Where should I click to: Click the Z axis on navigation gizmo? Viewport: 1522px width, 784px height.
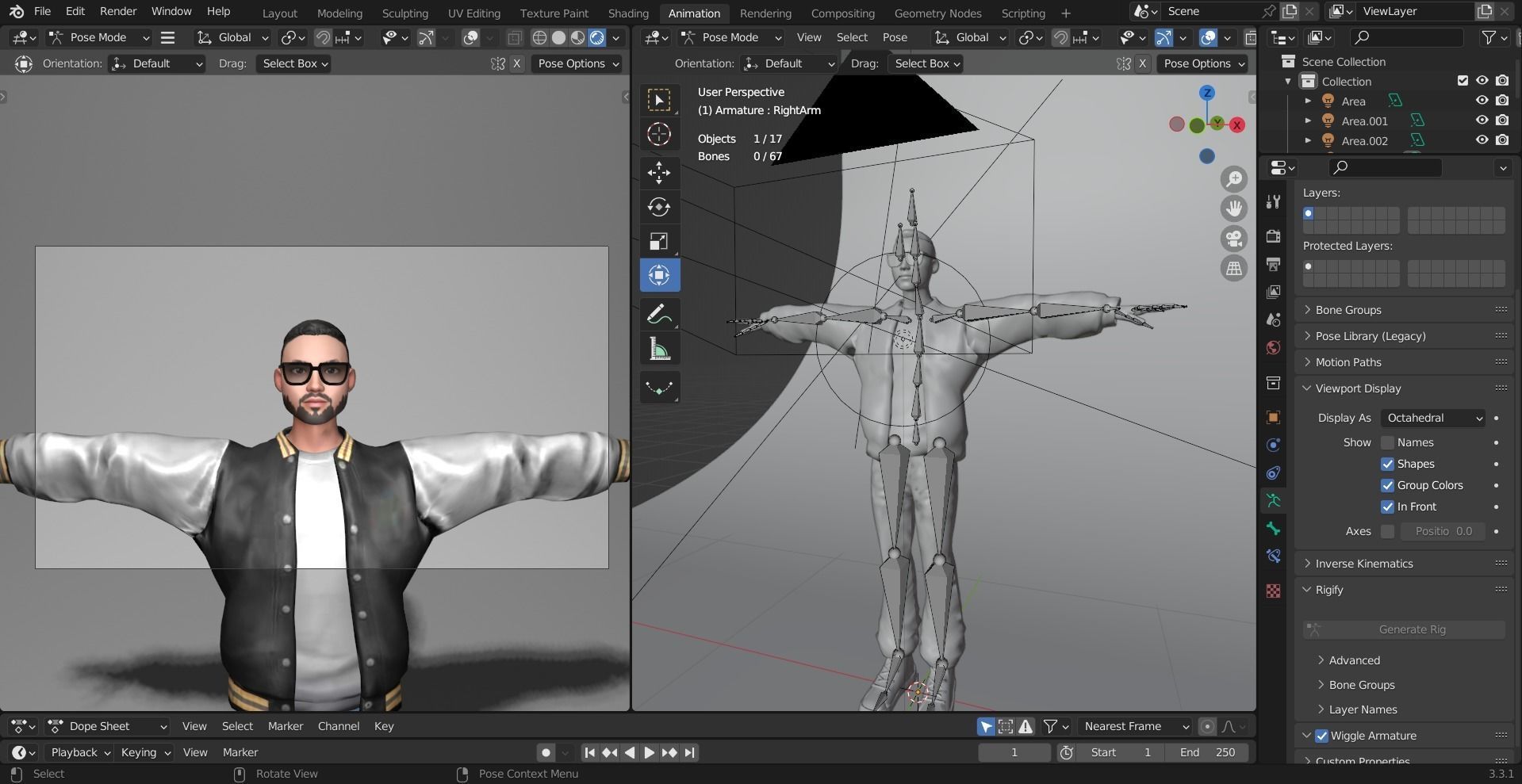point(1206,93)
